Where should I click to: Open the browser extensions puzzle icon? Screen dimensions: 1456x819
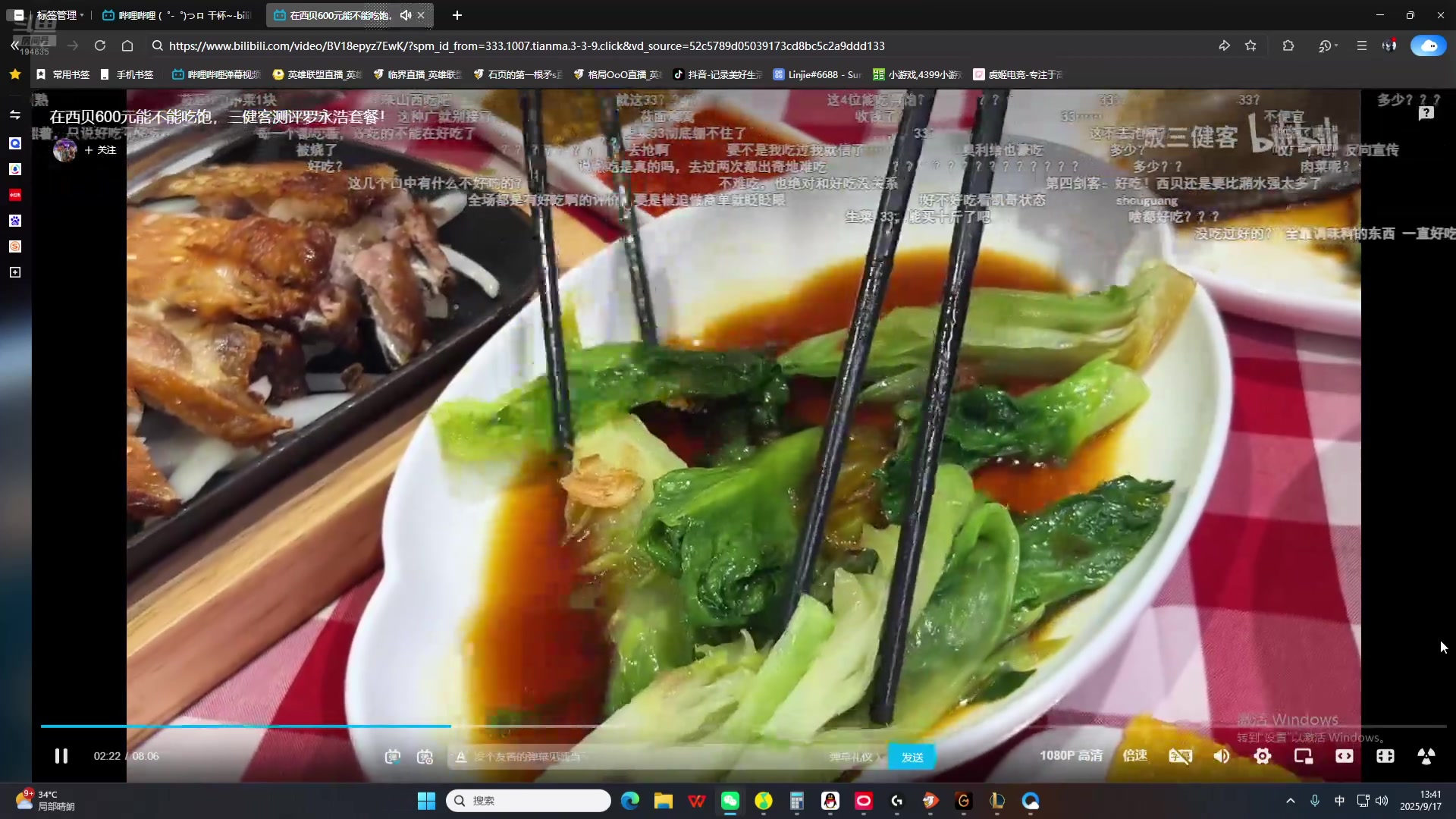tap(1288, 45)
